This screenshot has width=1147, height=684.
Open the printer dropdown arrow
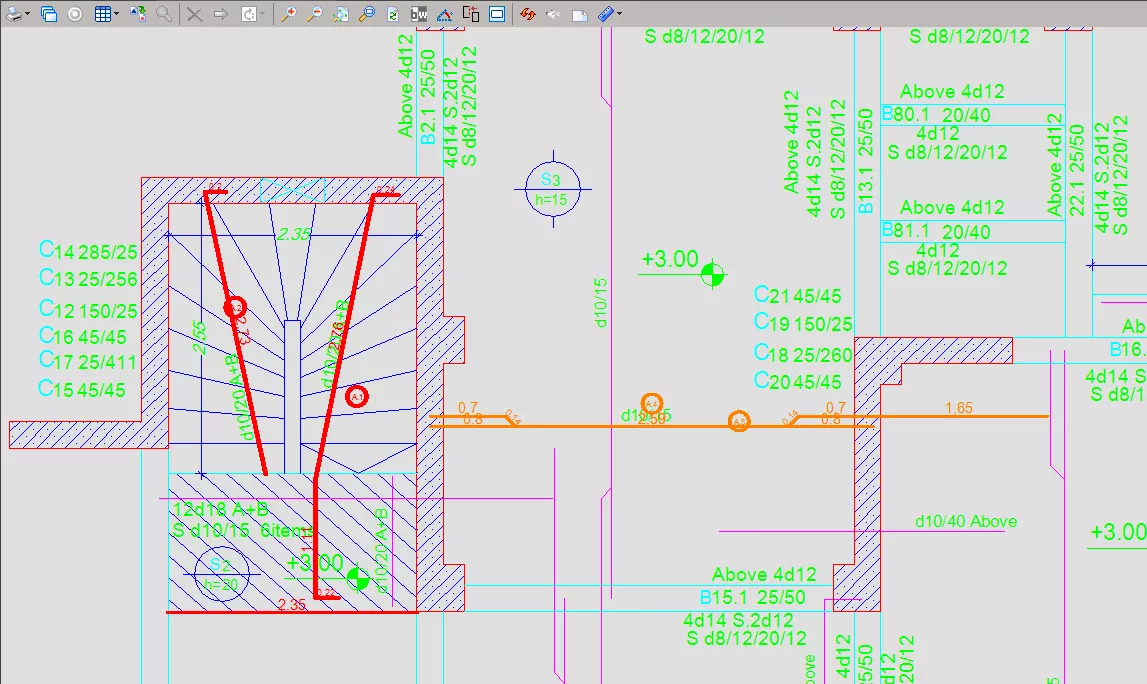[x=28, y=14]
